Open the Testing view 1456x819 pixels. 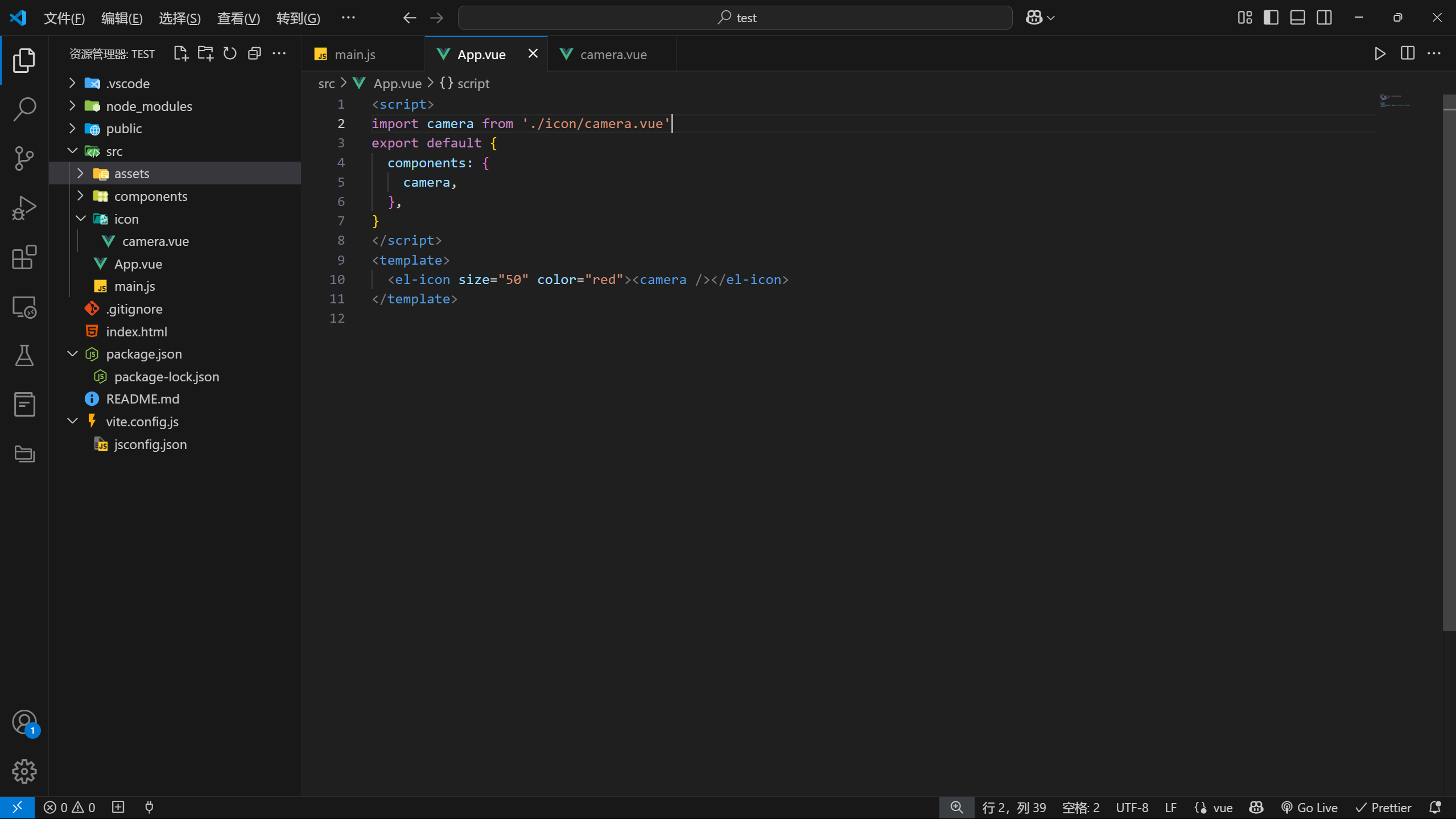coord(24,356)
